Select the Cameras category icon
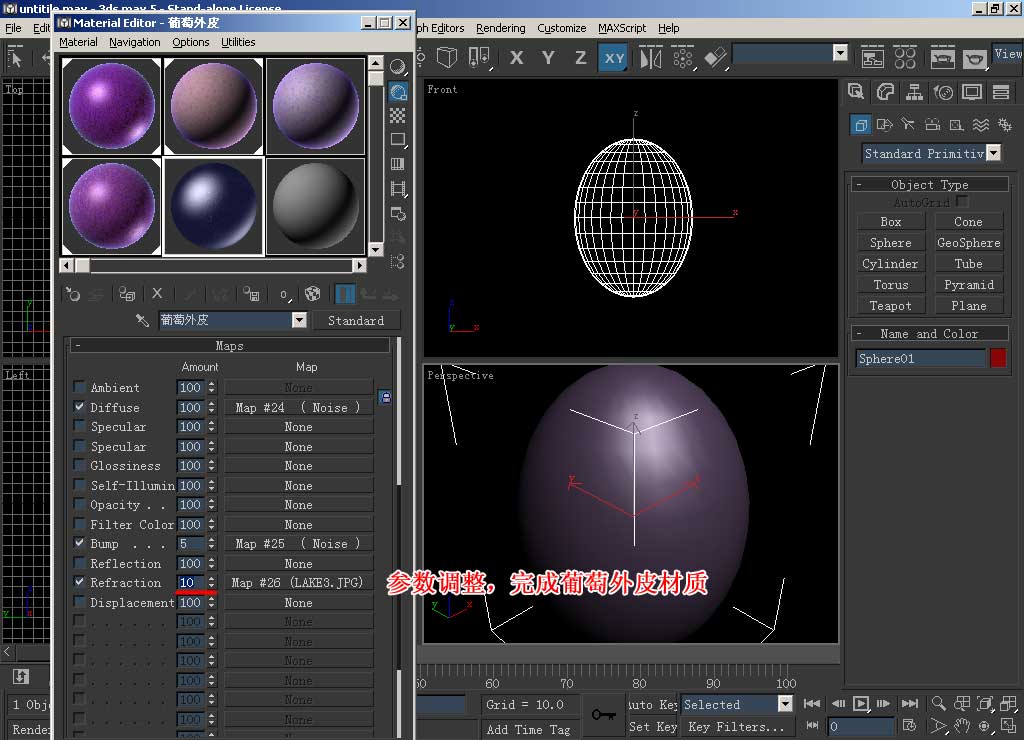 933,125
